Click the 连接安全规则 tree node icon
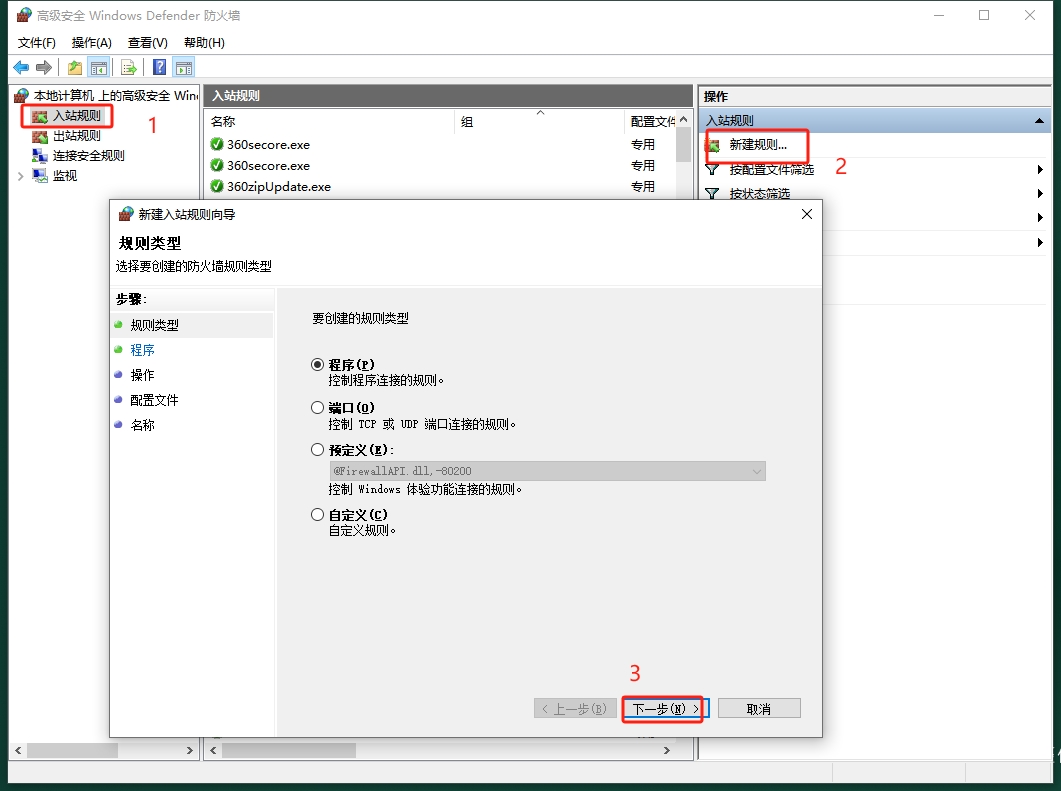 (40, 156)
